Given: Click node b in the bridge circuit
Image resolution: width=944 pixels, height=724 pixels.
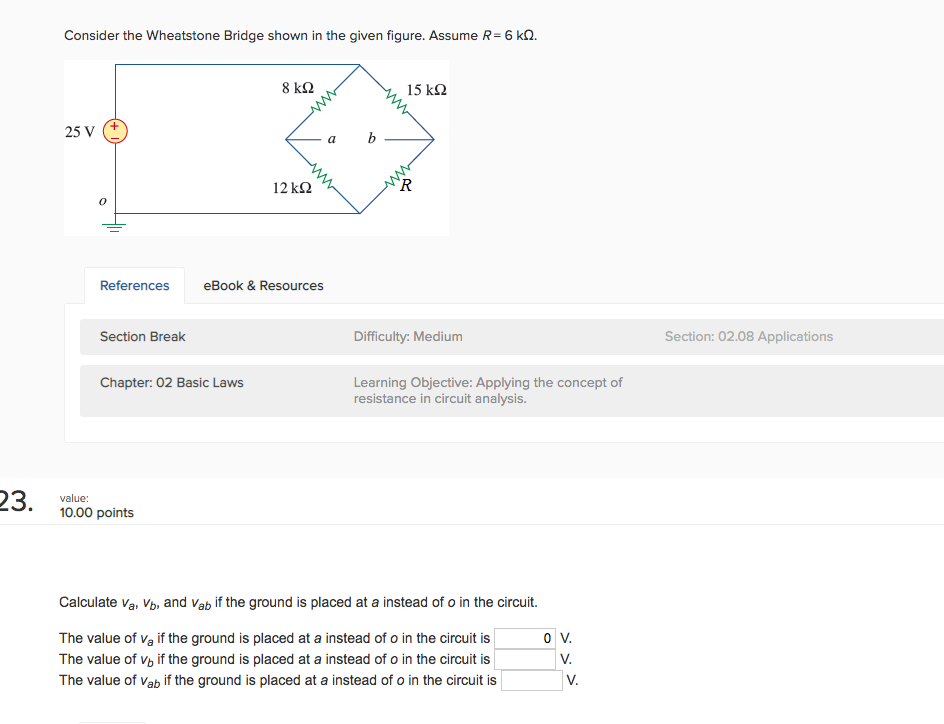Looking at the screenshot, I should pos(371,138).
